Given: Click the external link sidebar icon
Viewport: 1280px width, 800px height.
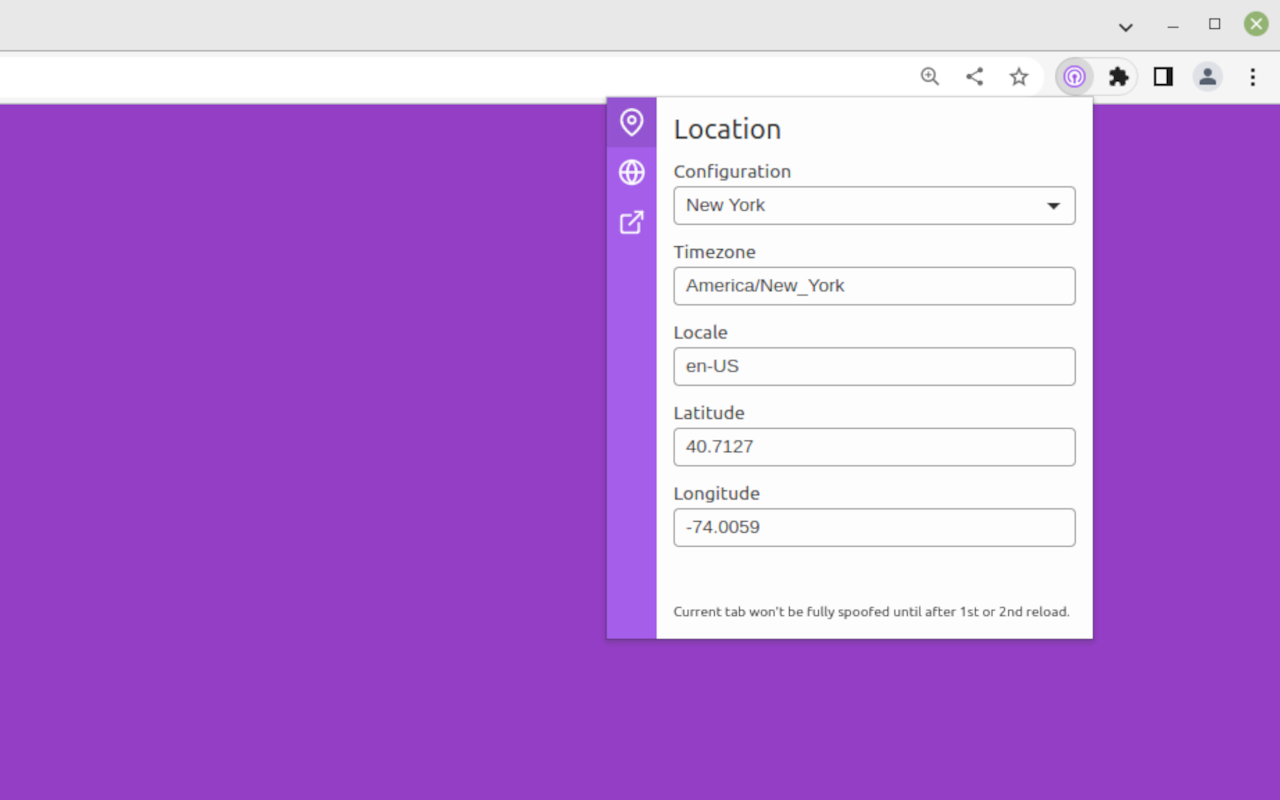Looking at the screenshot, I should (x=631, y=222).
